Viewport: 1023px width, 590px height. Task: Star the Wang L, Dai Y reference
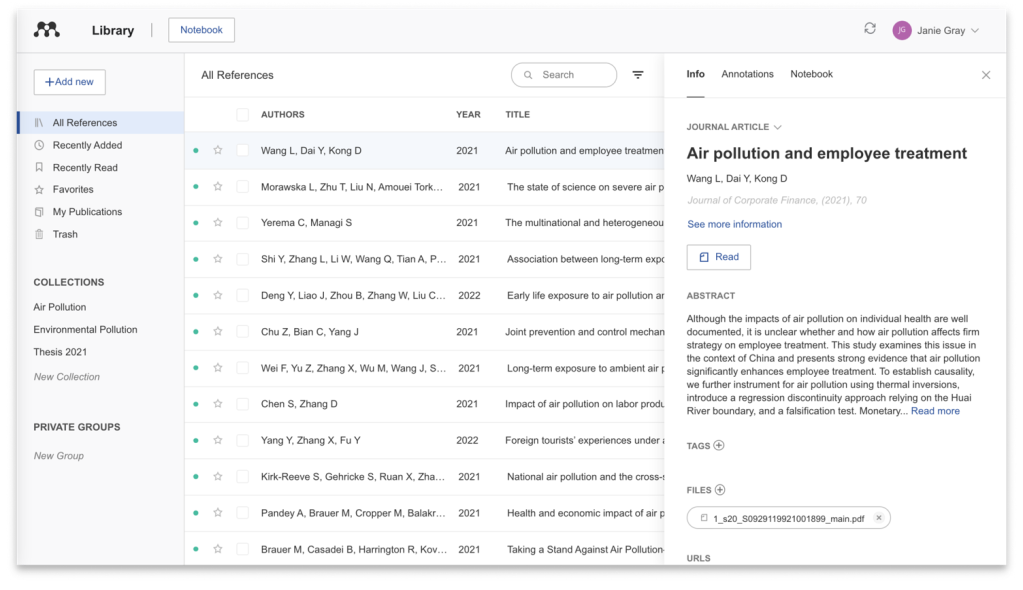click(x=218, y=151)
